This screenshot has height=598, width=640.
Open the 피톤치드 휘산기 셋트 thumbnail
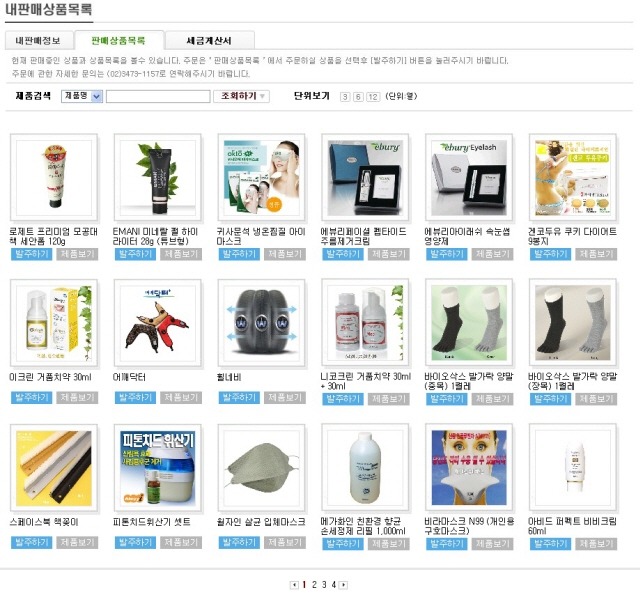(x=158, y=468)
